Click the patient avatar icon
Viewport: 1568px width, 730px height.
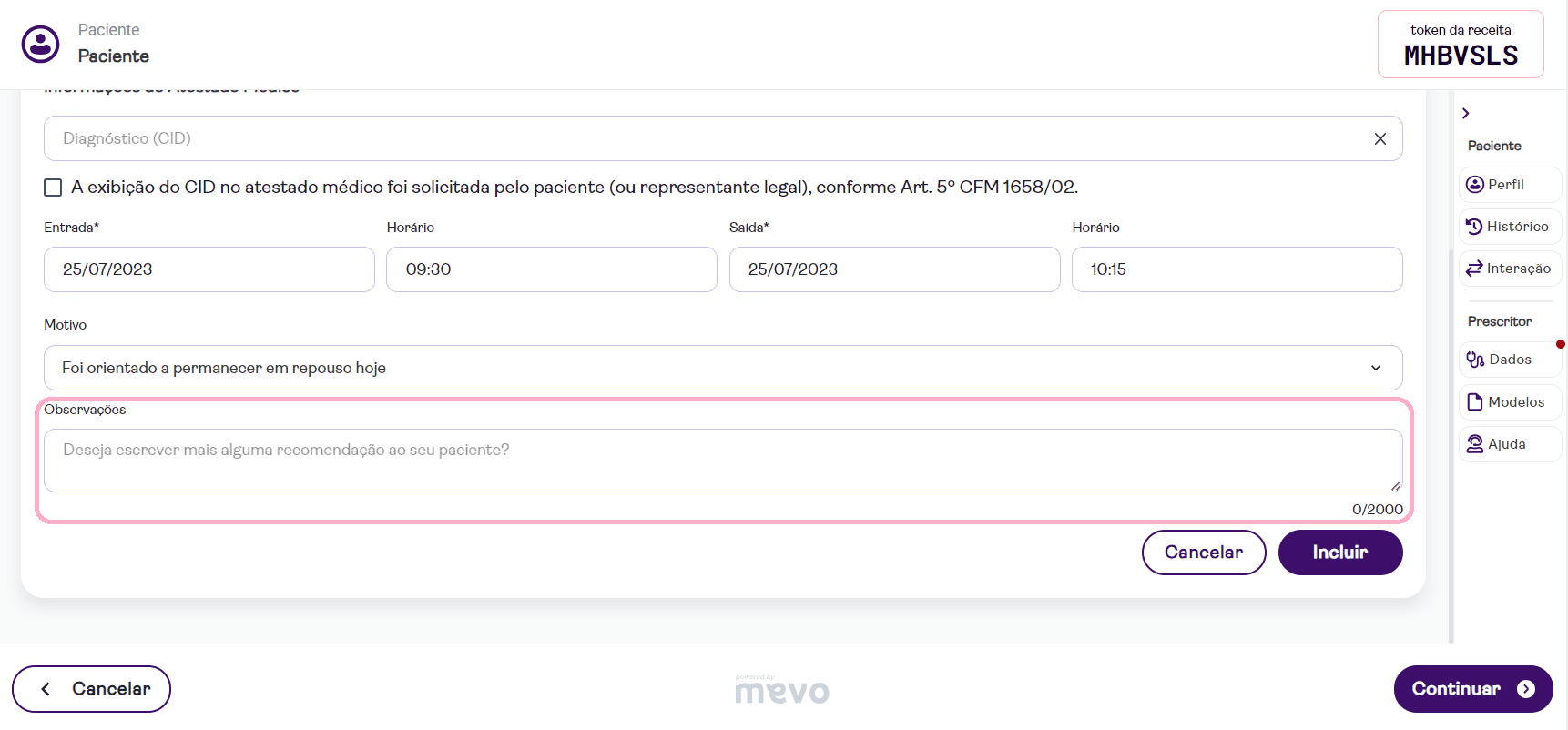[41, 44]
